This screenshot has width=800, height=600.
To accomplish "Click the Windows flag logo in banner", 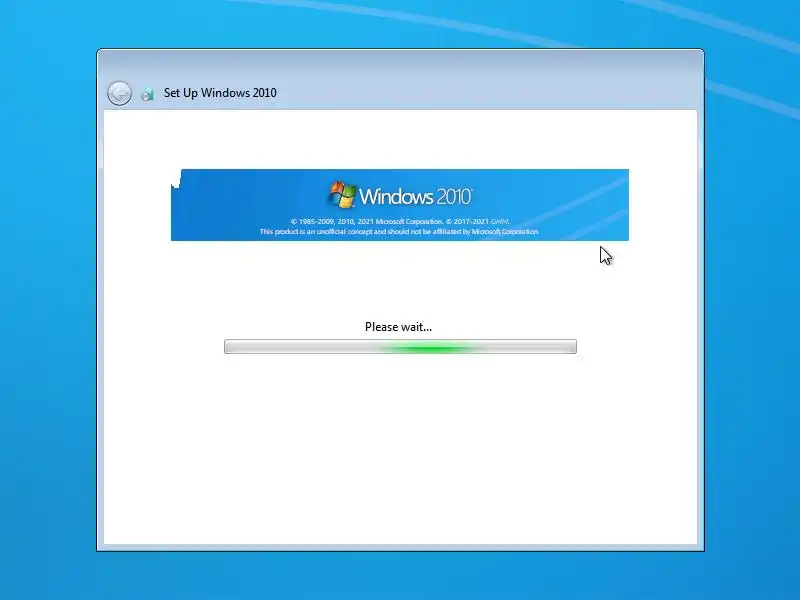I will coord(342,194).
